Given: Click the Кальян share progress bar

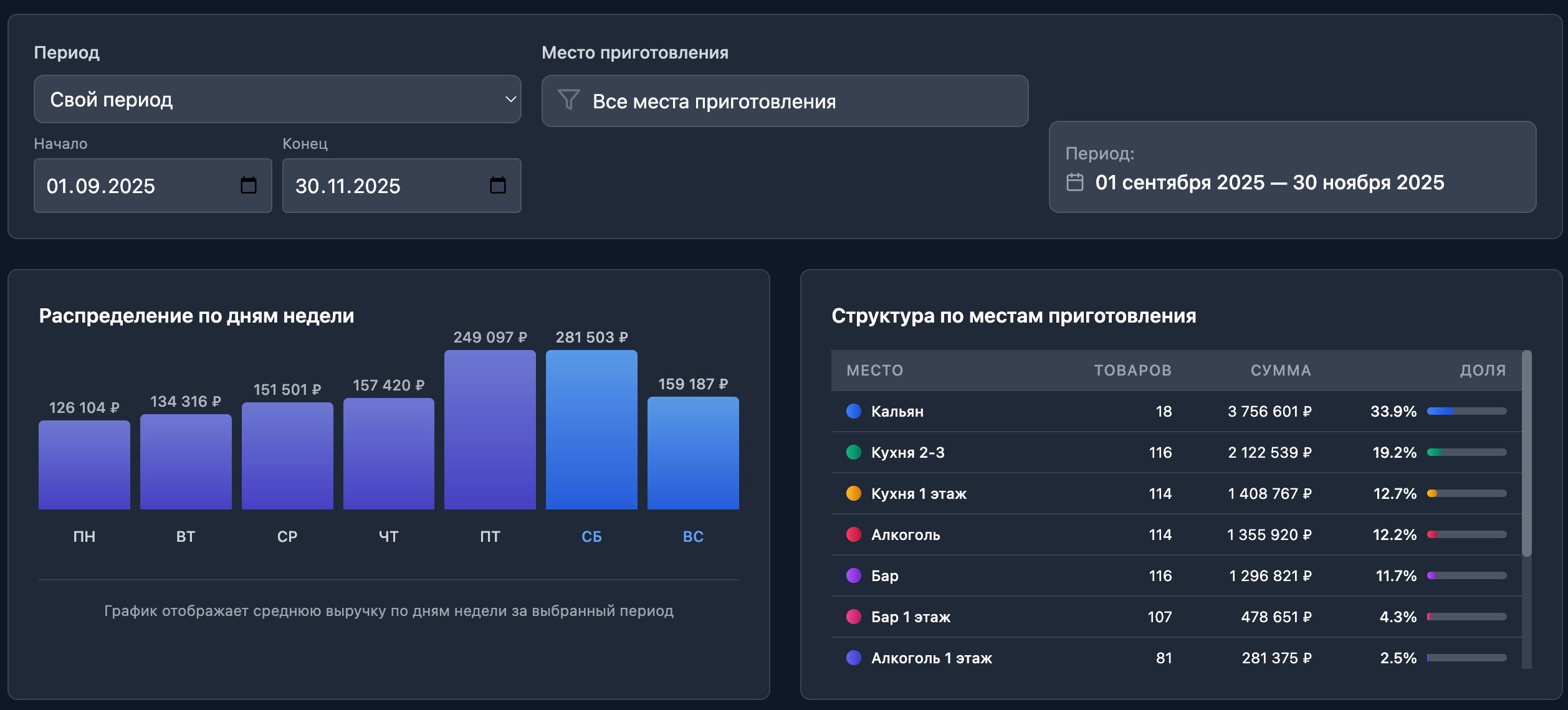Looking at the screenshot, I should tap(1466, 411).
